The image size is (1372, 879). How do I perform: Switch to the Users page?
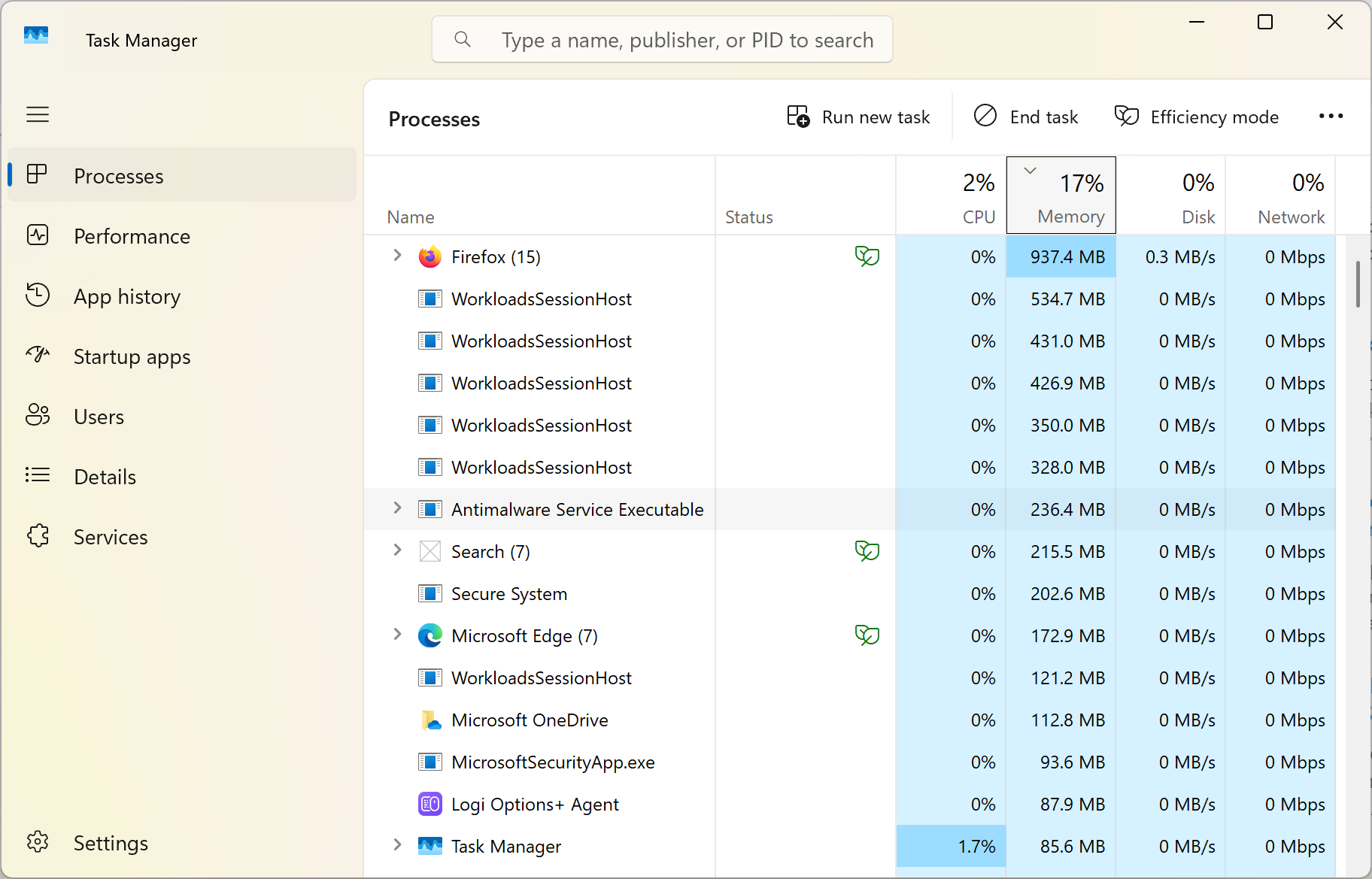coord(182,417)
